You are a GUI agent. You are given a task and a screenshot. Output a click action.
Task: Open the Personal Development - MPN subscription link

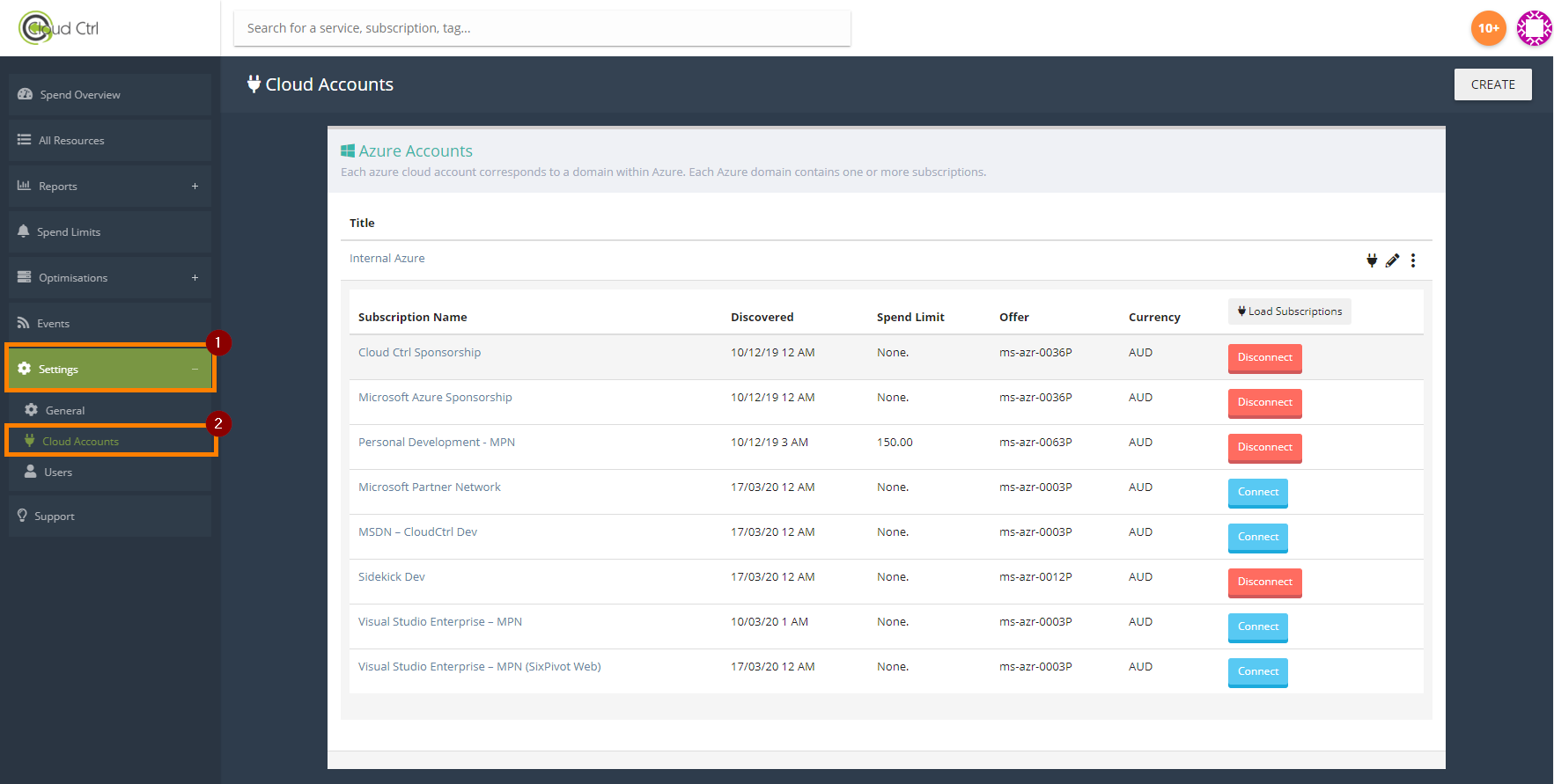coord(437,443)
